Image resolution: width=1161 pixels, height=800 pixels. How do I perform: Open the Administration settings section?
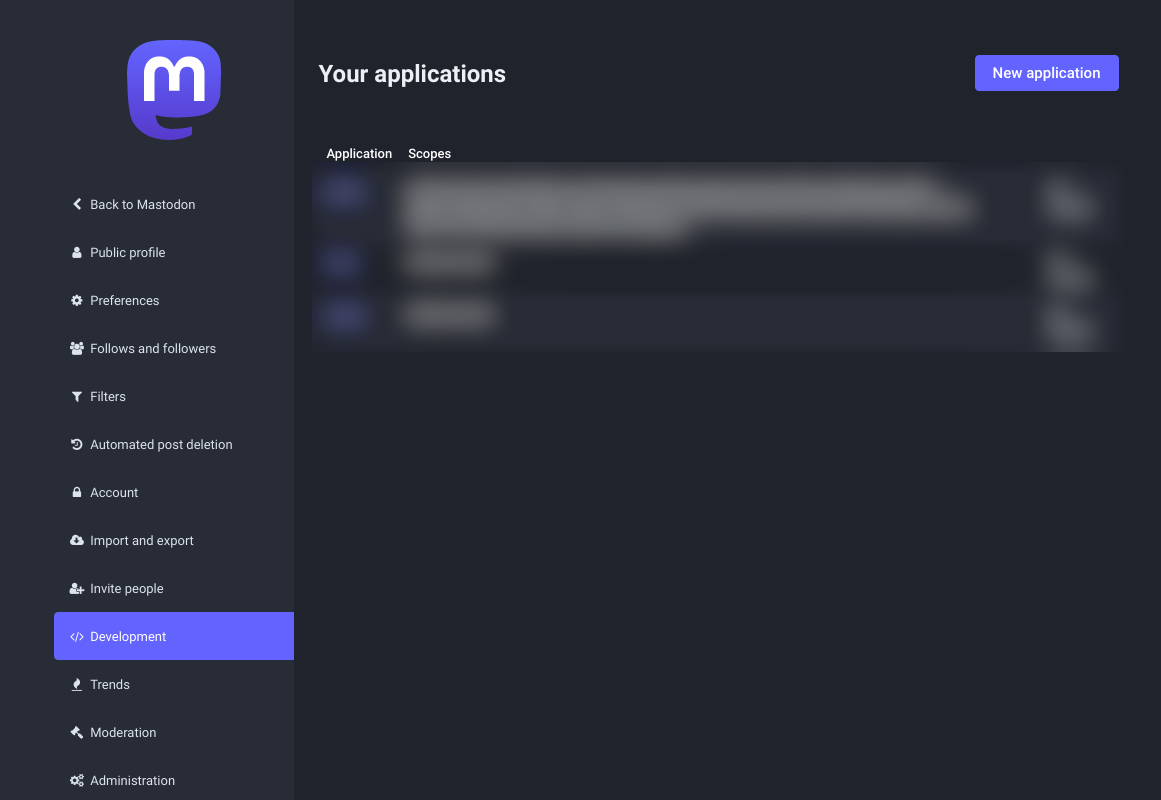132,781
